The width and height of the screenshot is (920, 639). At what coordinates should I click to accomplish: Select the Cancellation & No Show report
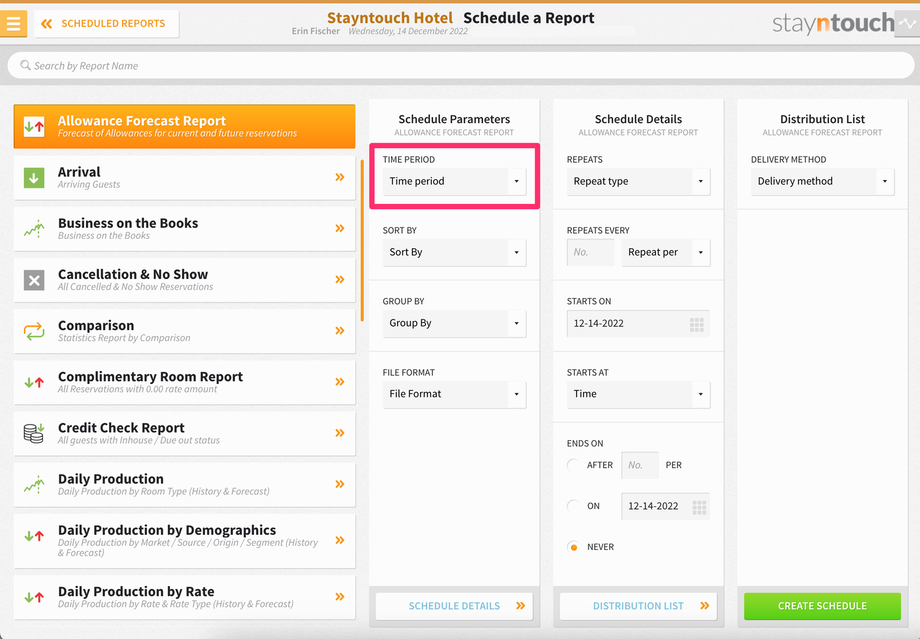(184, 280)
